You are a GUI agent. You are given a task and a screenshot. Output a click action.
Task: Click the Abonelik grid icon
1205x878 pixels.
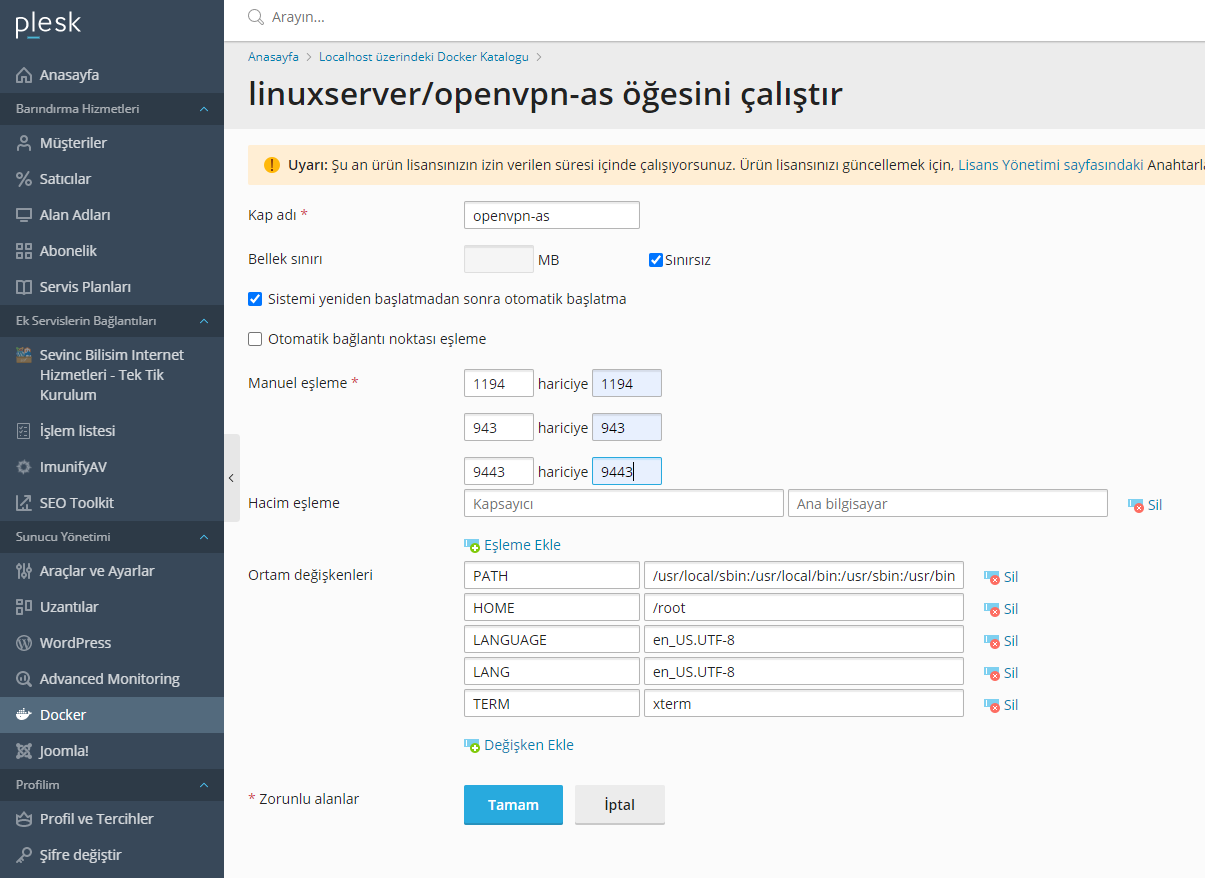click(24, 251)
